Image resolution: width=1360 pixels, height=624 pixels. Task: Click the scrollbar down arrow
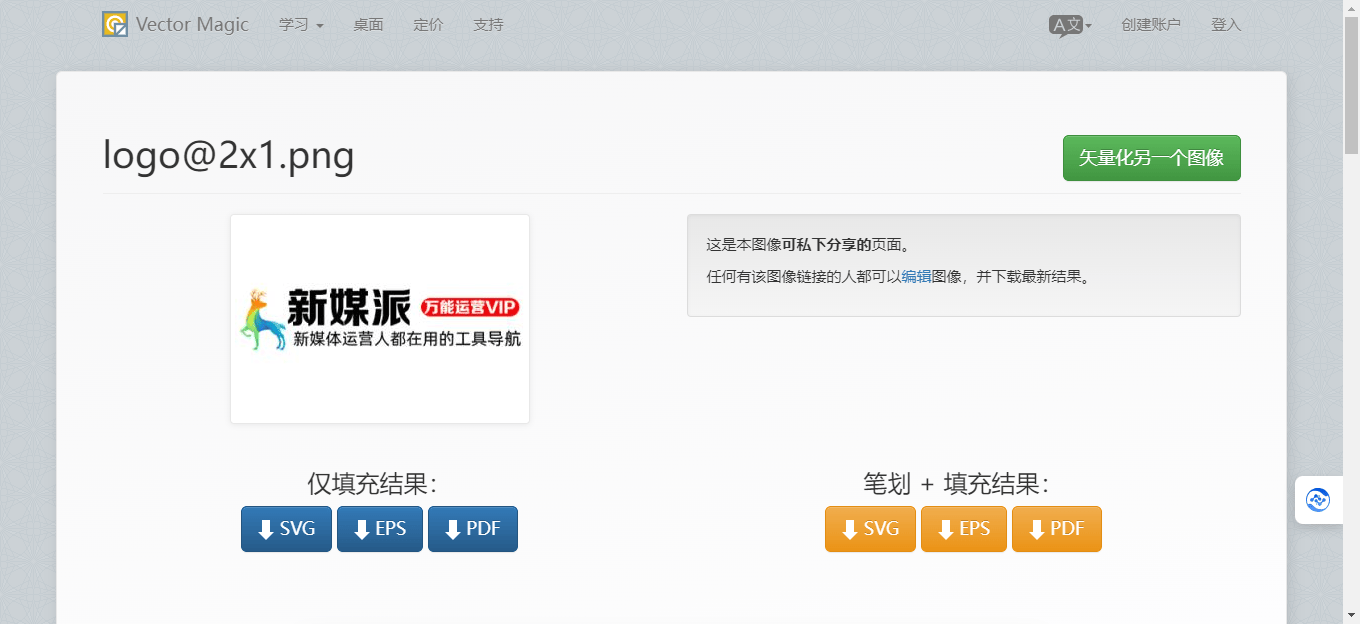[1351, 616]
